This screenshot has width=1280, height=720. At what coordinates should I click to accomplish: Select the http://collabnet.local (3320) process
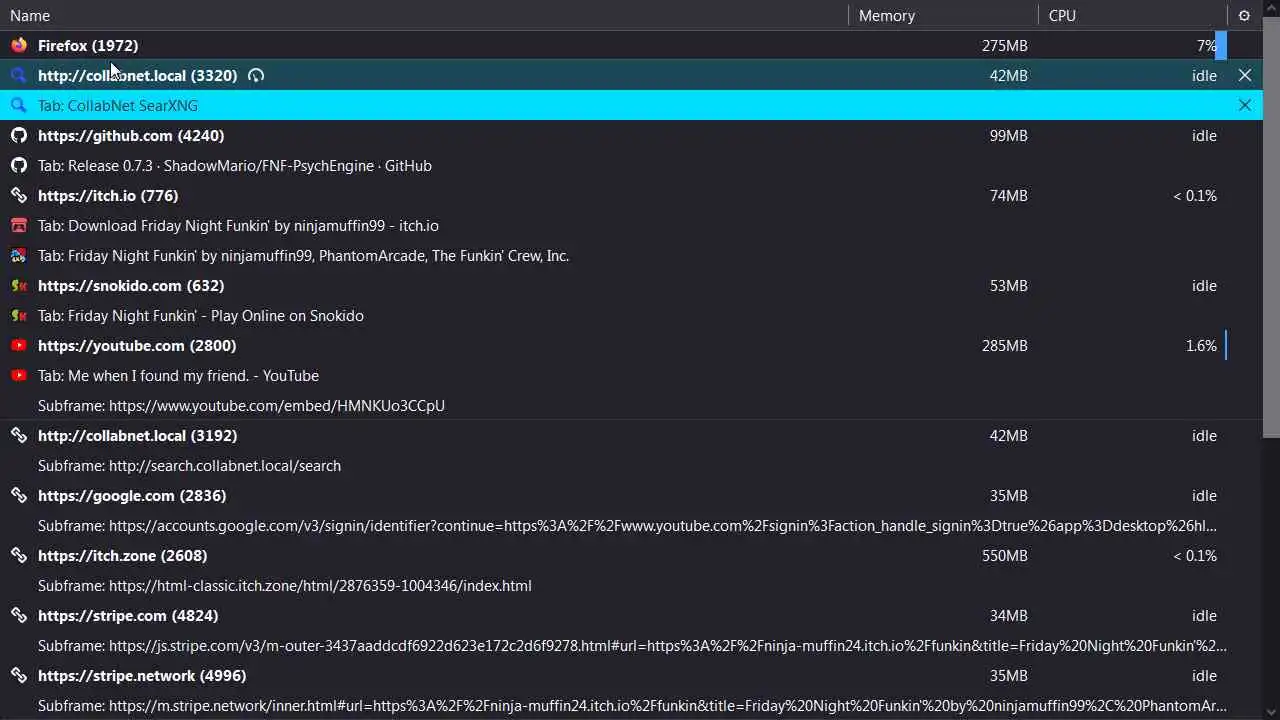tap(631, 75)
